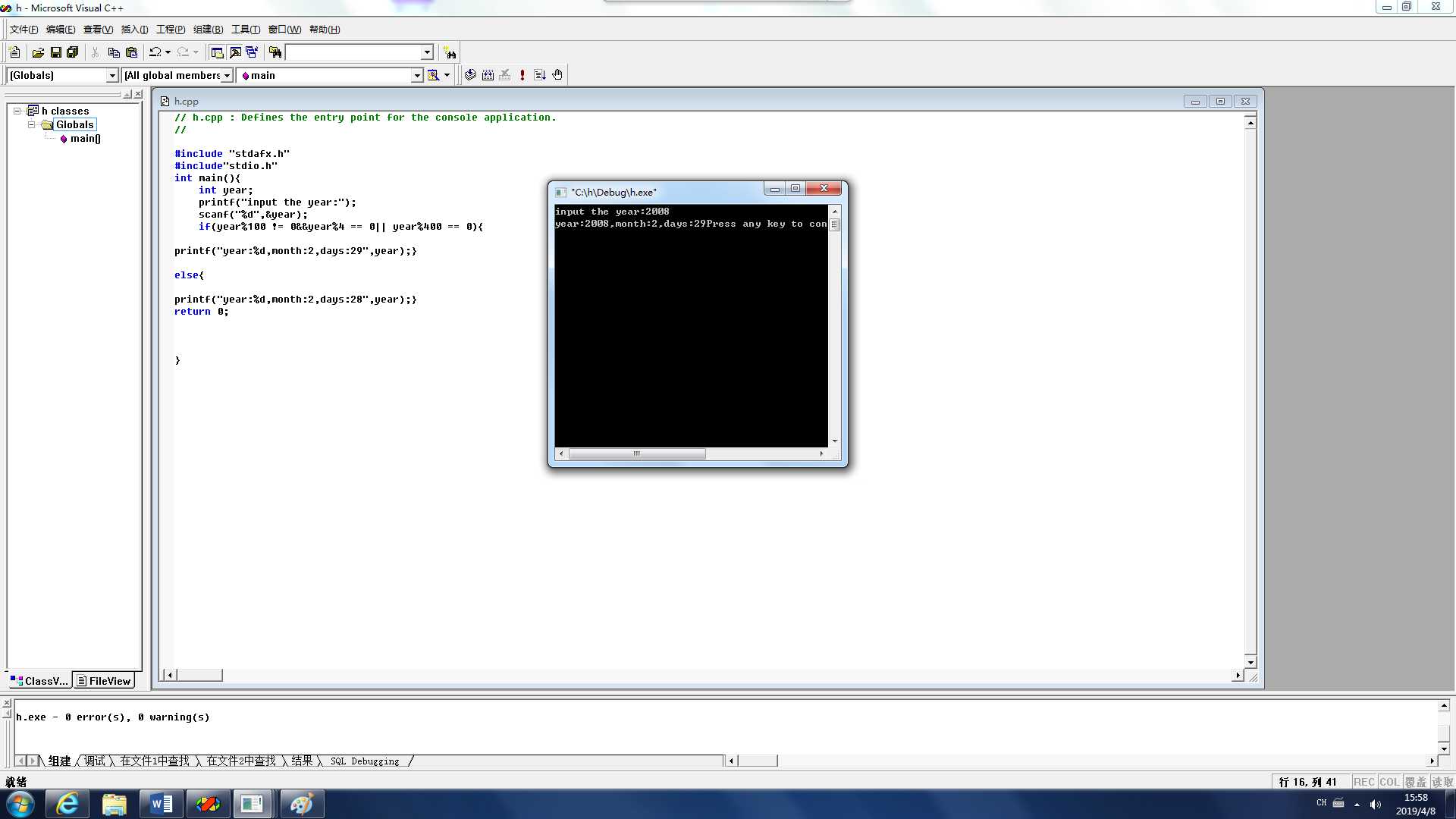Click the breakpoint hand icon
The width and height of the screenshot is (1456, 819).
(x=557, y=75)
